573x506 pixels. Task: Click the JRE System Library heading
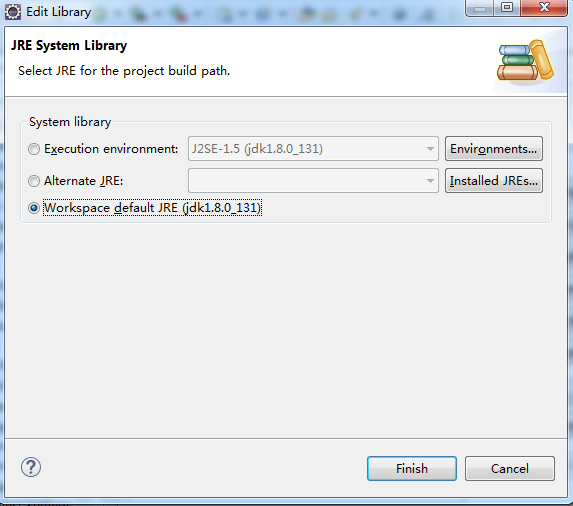69,46
